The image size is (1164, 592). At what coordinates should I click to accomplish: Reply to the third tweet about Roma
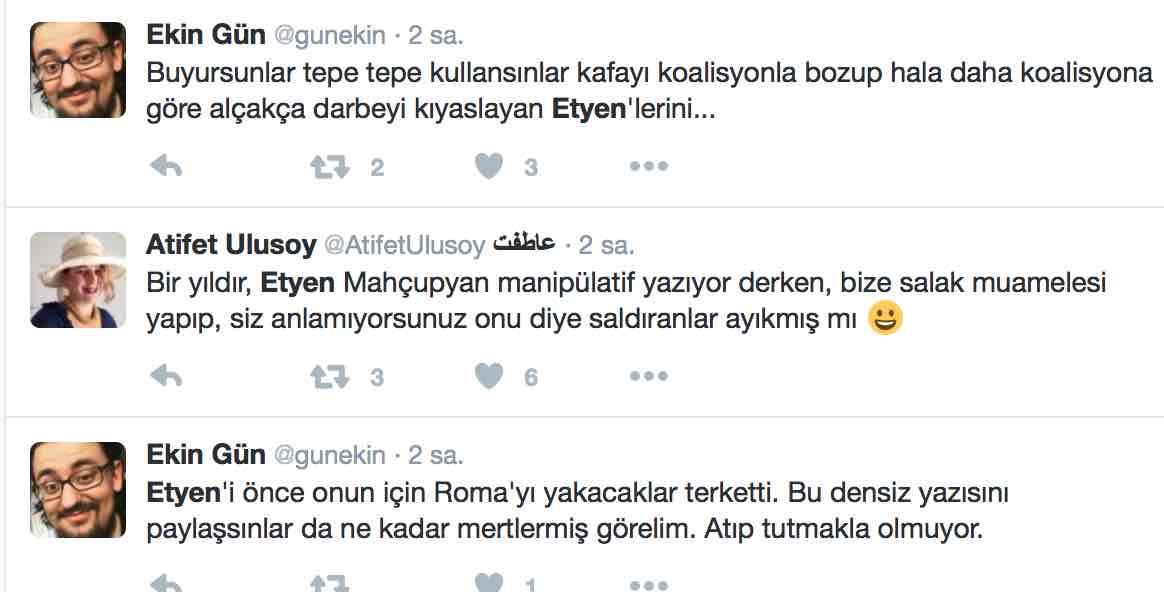[x=165, y=583]
